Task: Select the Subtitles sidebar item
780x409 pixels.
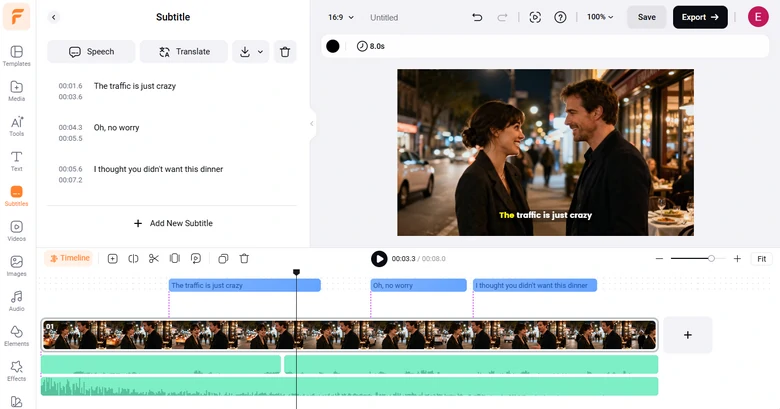Action: click(16, 196)
